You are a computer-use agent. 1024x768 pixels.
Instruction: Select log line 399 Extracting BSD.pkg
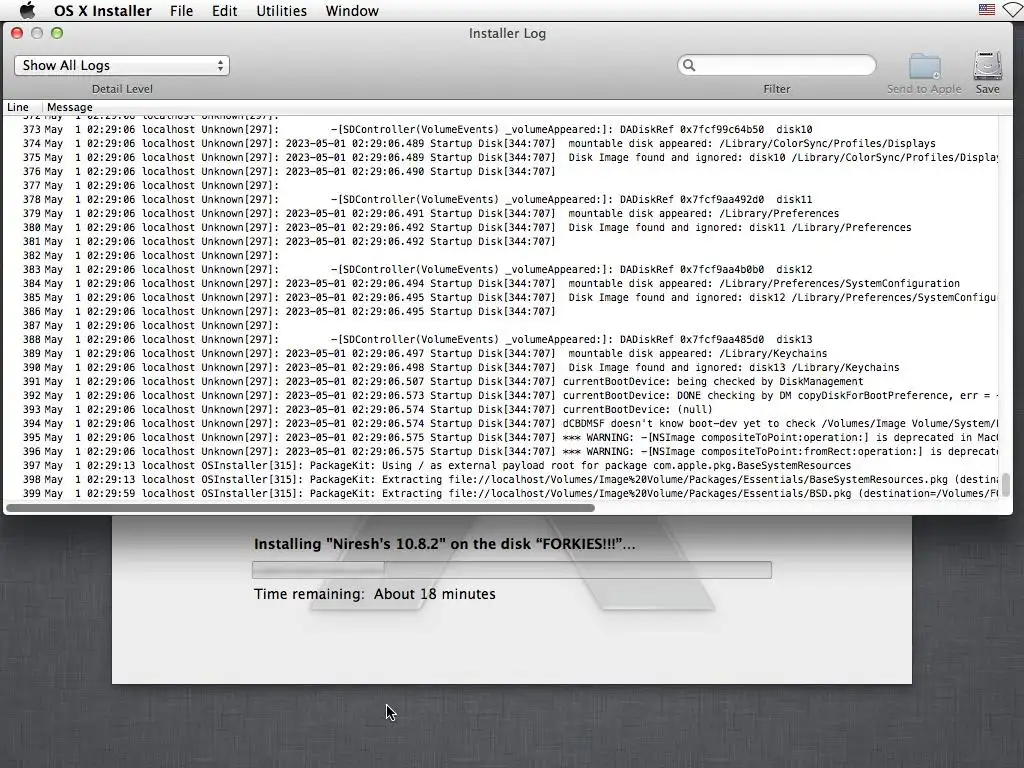pyautogui.click(x=502, y=494)
